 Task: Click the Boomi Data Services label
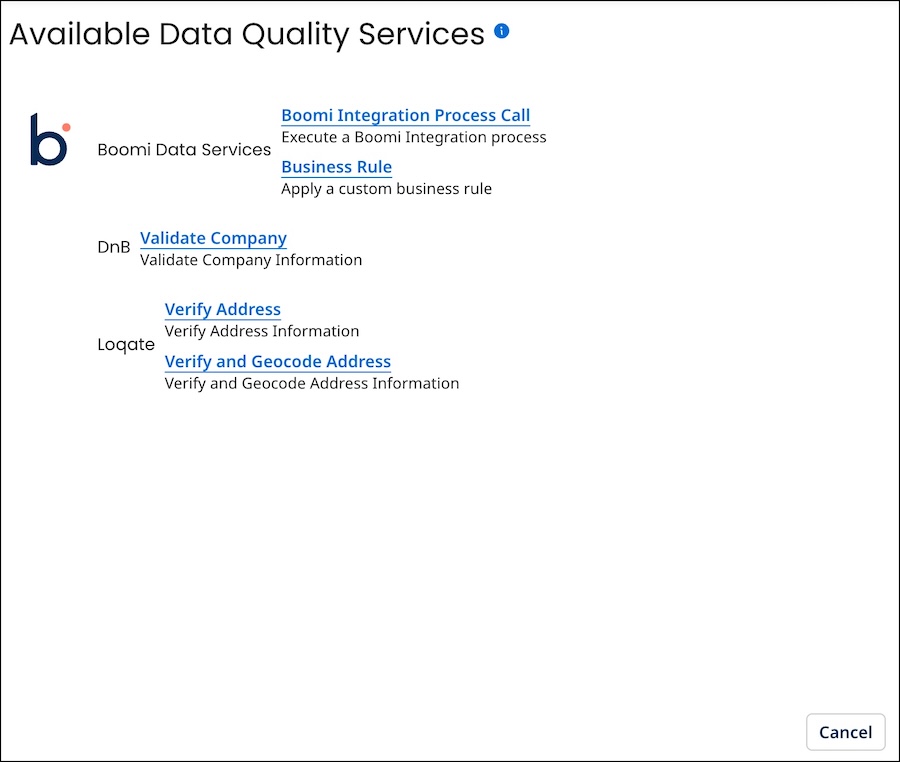(183, 149)
